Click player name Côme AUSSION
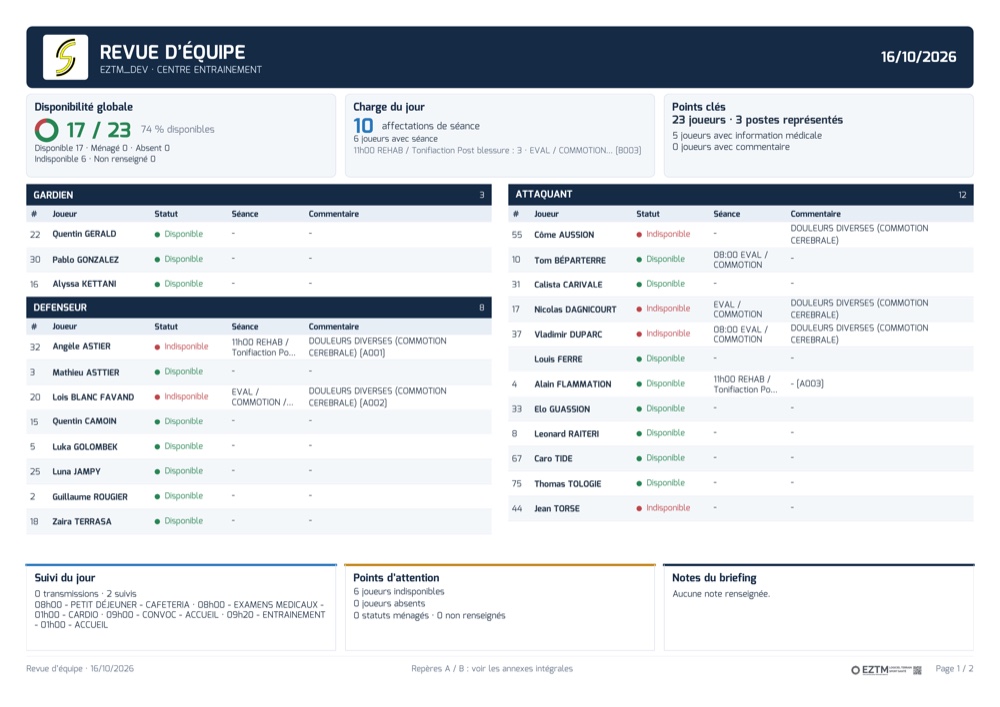1000x707 pixels. pos(564,235)
